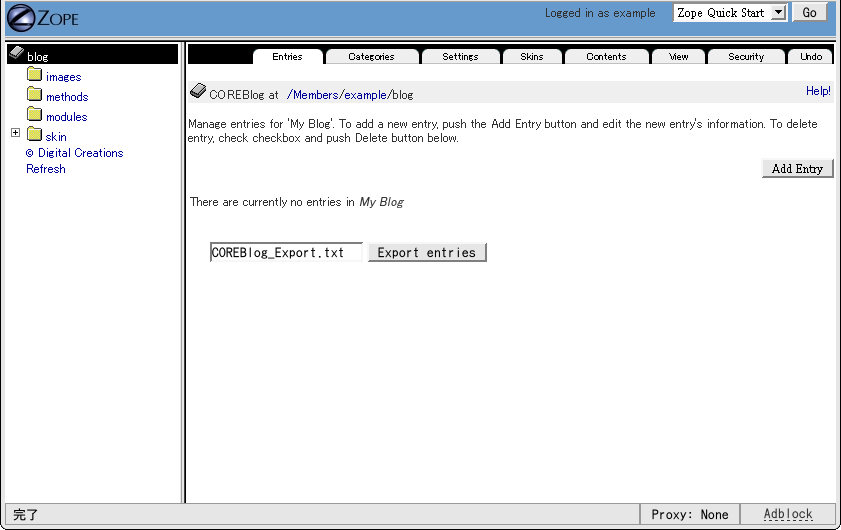Click the Refresh link in sidebar
The height and width of the screenshot is (530, 841).
pyautogui.click(x=46, y=169)
